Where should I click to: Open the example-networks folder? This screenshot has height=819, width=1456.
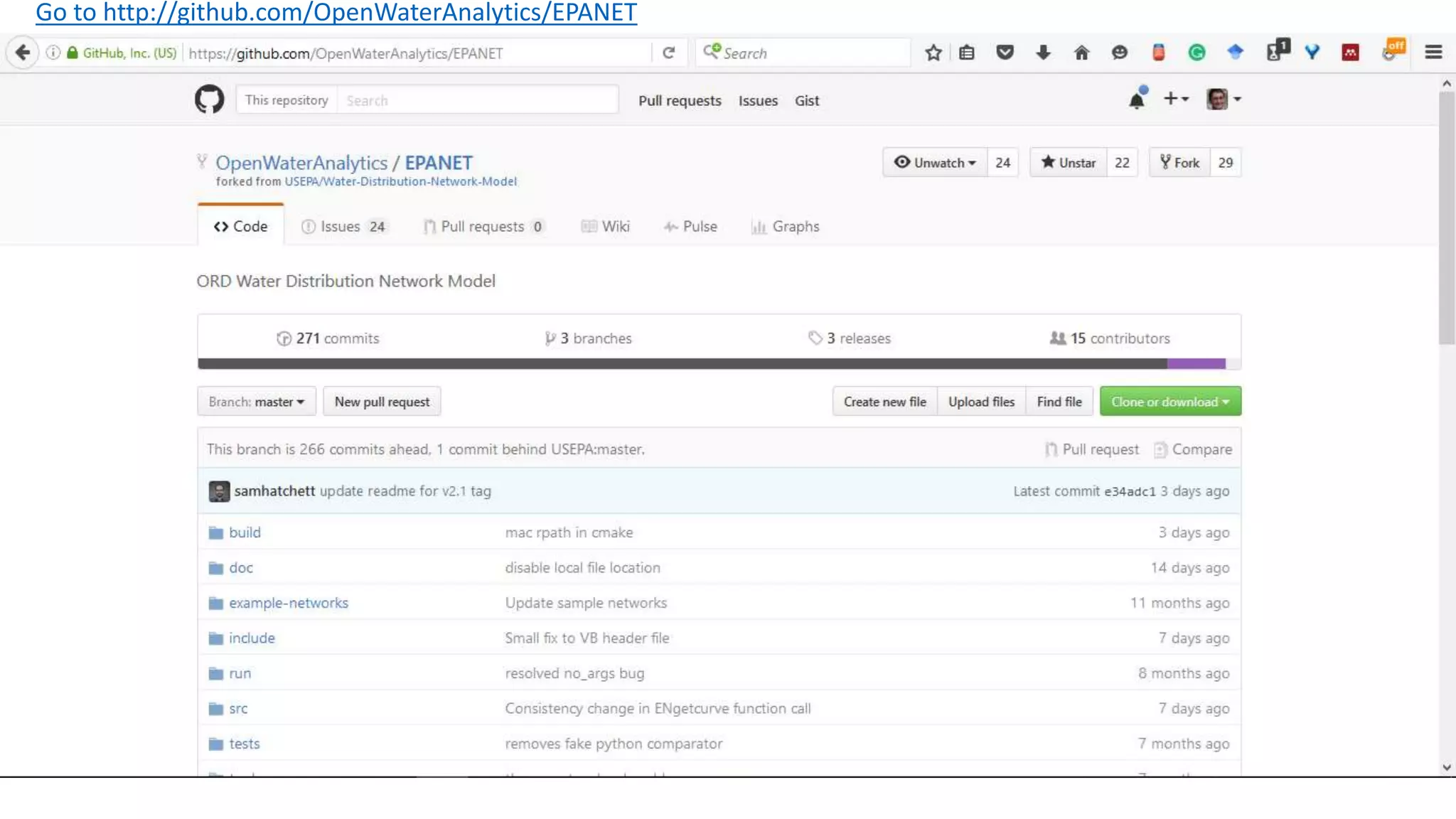tap(288, 603)
